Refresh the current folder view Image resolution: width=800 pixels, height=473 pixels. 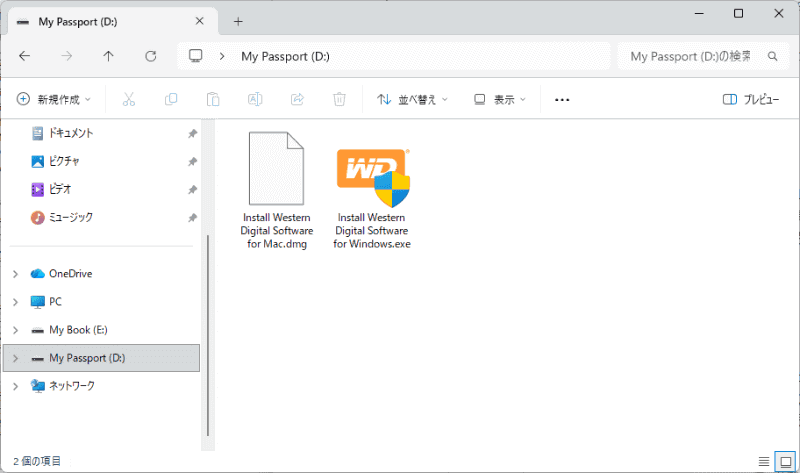[x=151, y=56]
